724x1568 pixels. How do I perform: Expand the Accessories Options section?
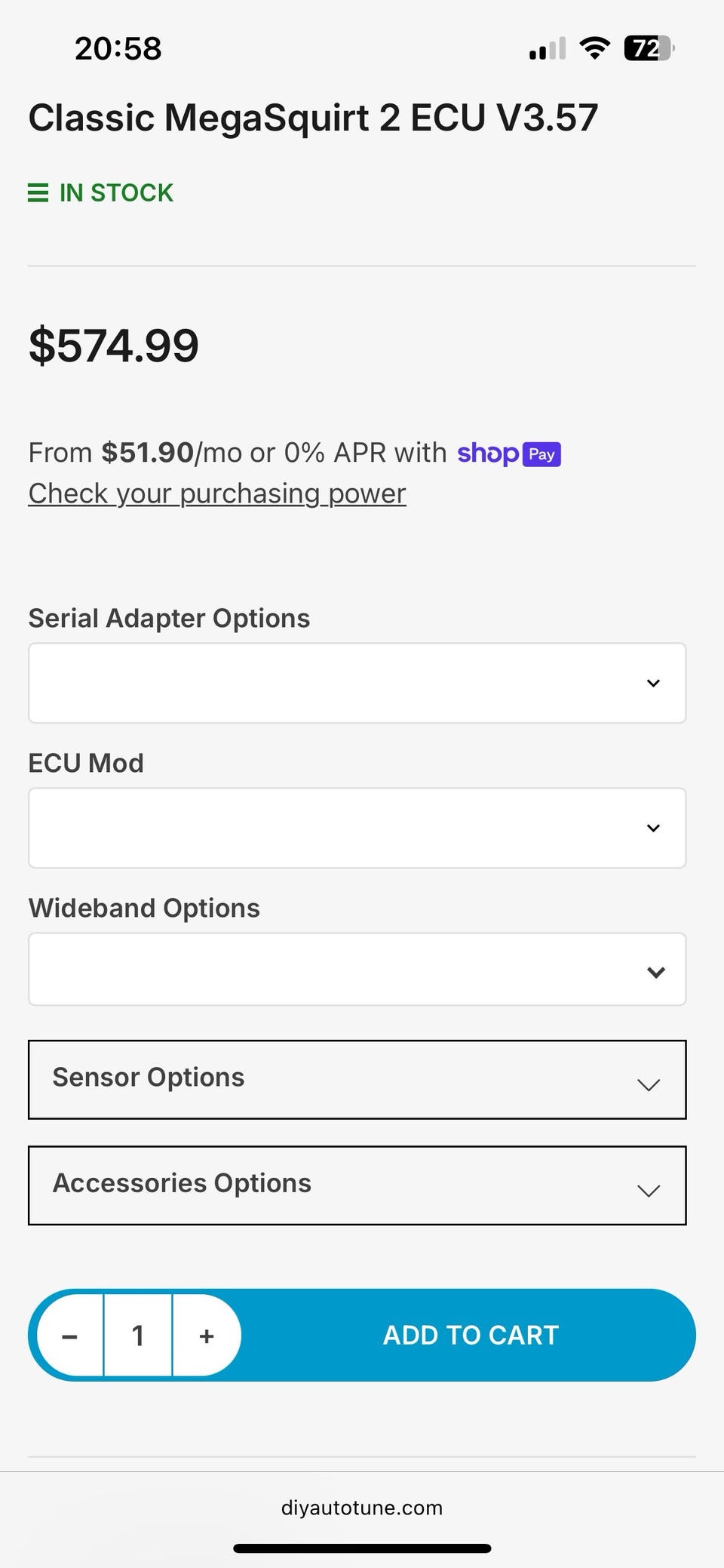click(x=357, y=1185)
